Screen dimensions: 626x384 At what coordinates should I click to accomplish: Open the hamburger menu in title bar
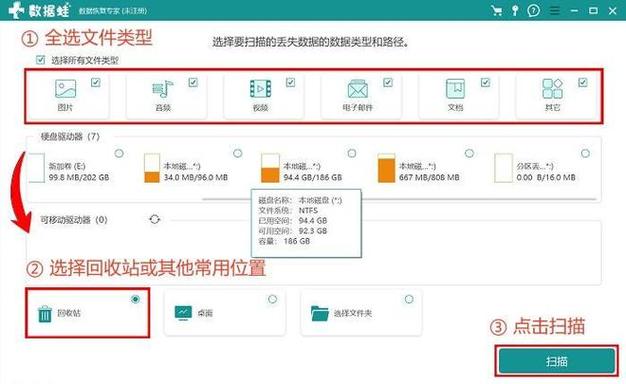click(555, 11)
